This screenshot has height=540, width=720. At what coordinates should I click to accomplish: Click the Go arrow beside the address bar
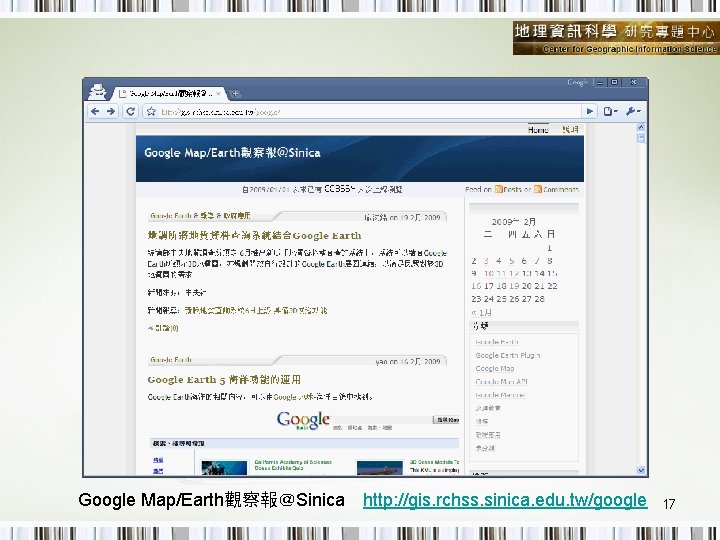point(590,111)
